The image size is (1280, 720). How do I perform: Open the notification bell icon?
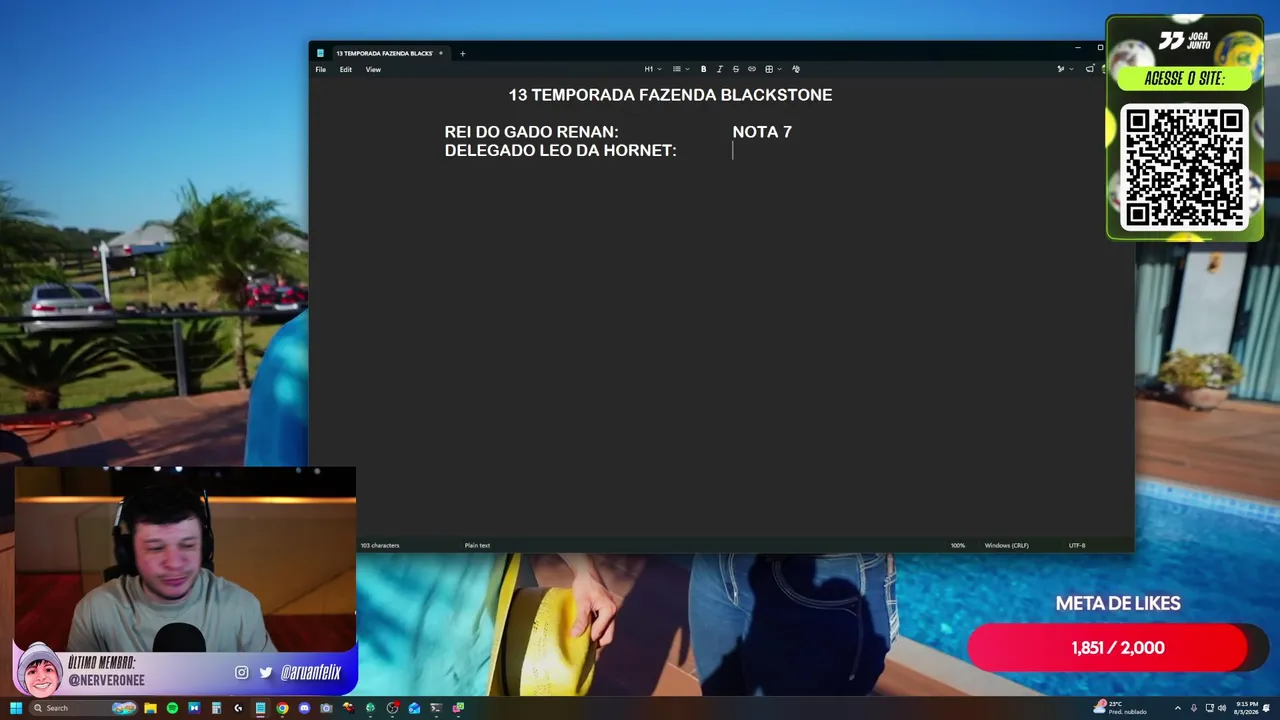(x=1266, y=708)
